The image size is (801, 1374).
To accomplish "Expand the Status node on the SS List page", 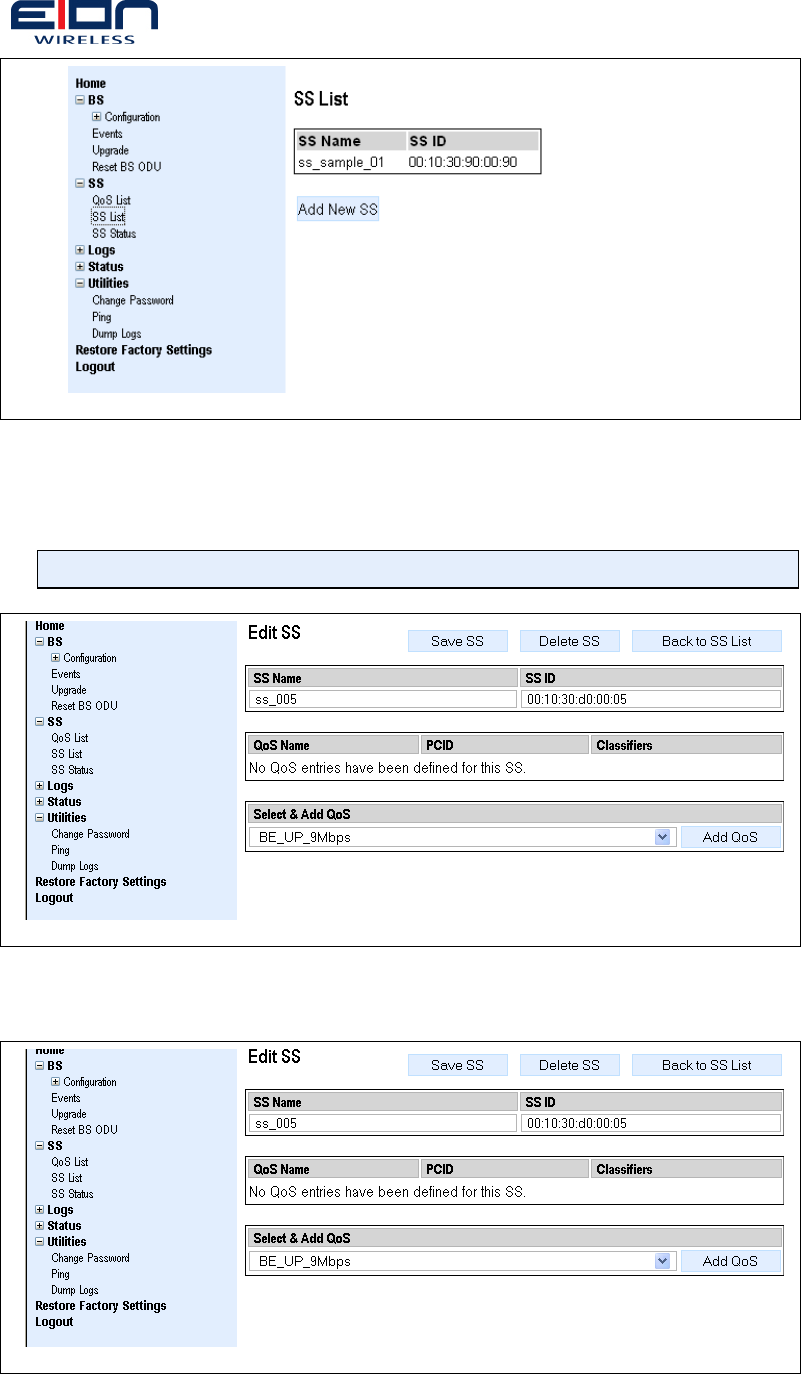I will (80, 267).
